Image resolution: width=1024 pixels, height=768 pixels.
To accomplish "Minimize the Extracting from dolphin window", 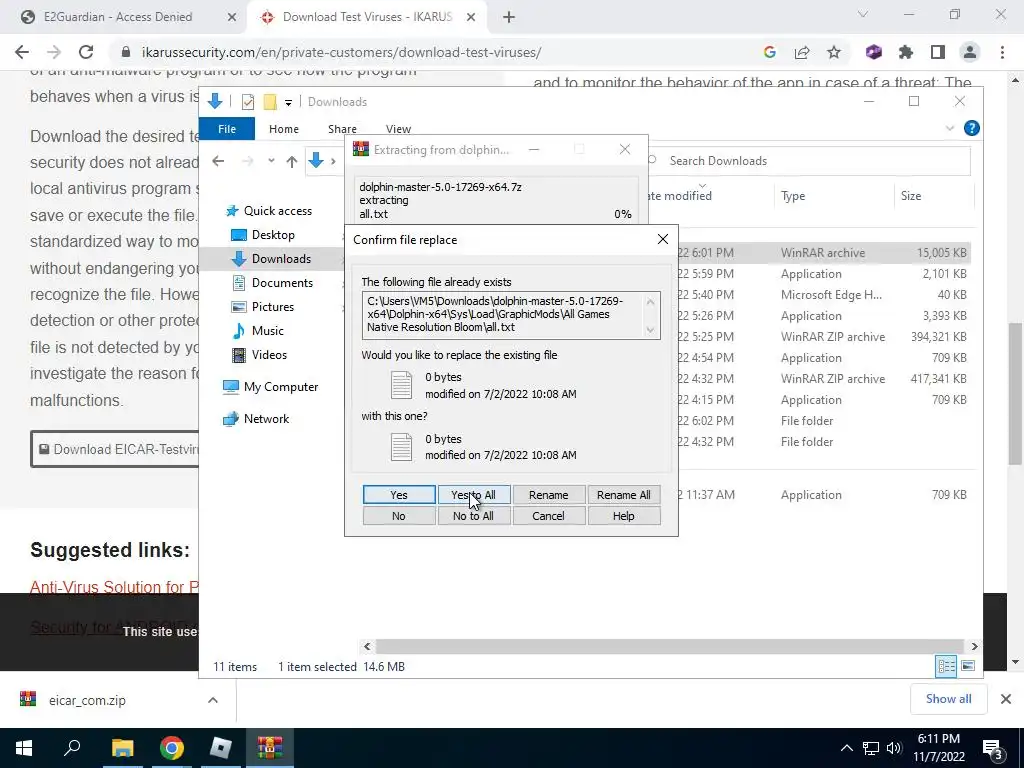I will click(534, 150).
